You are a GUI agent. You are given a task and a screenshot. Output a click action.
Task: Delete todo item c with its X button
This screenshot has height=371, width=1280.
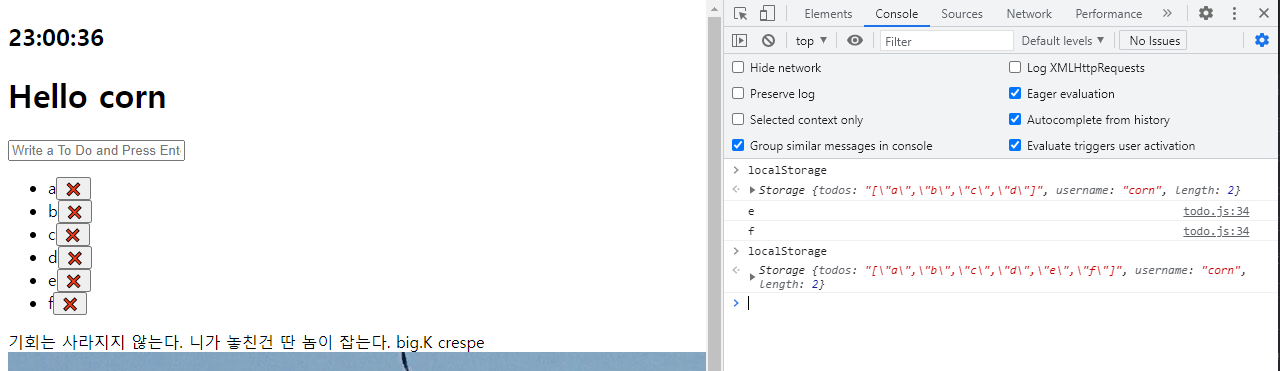pos(74,235)
